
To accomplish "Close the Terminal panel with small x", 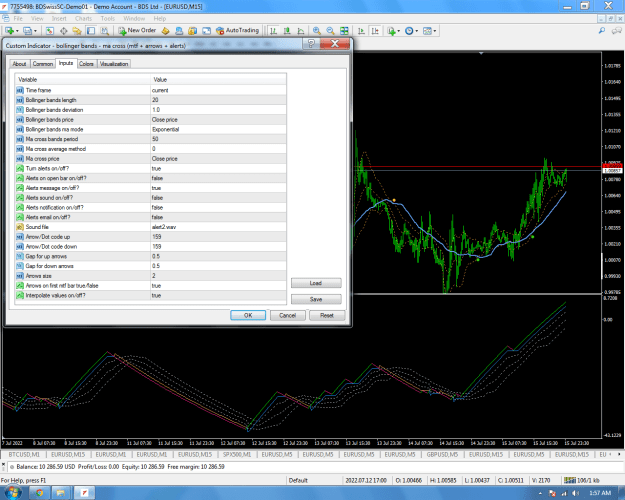I will tap(3, 465).
